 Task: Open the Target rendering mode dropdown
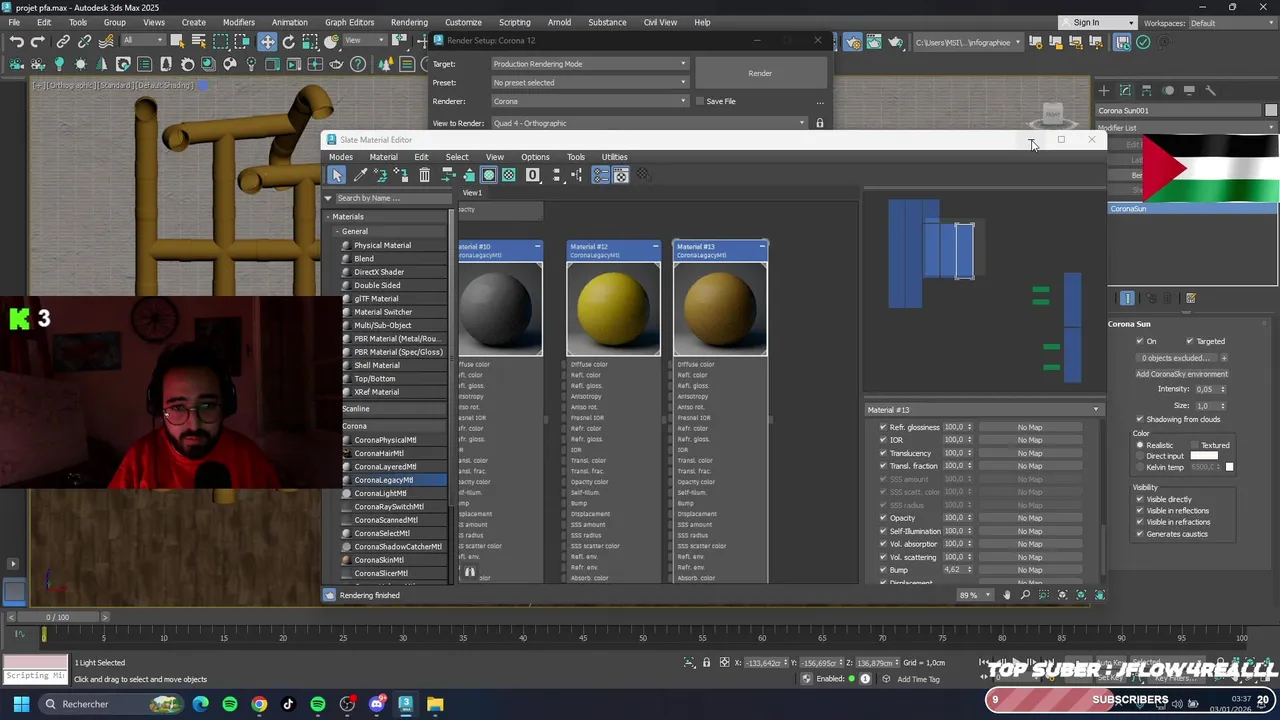coord(590,64)
